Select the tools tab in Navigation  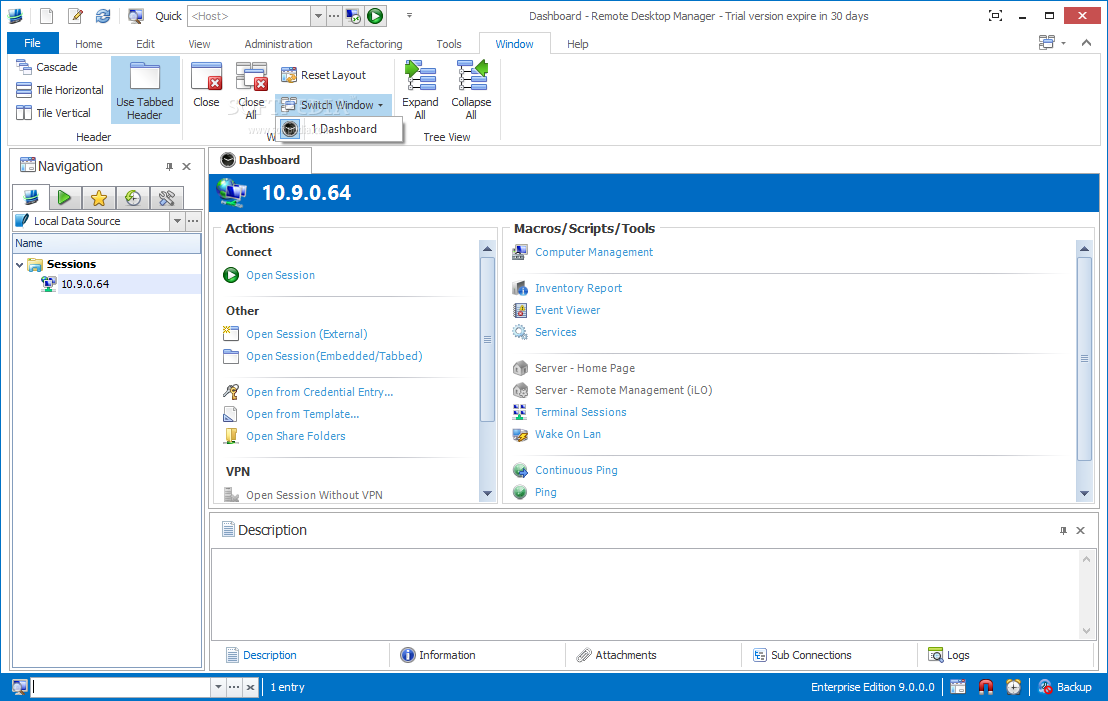coord(167,198)
